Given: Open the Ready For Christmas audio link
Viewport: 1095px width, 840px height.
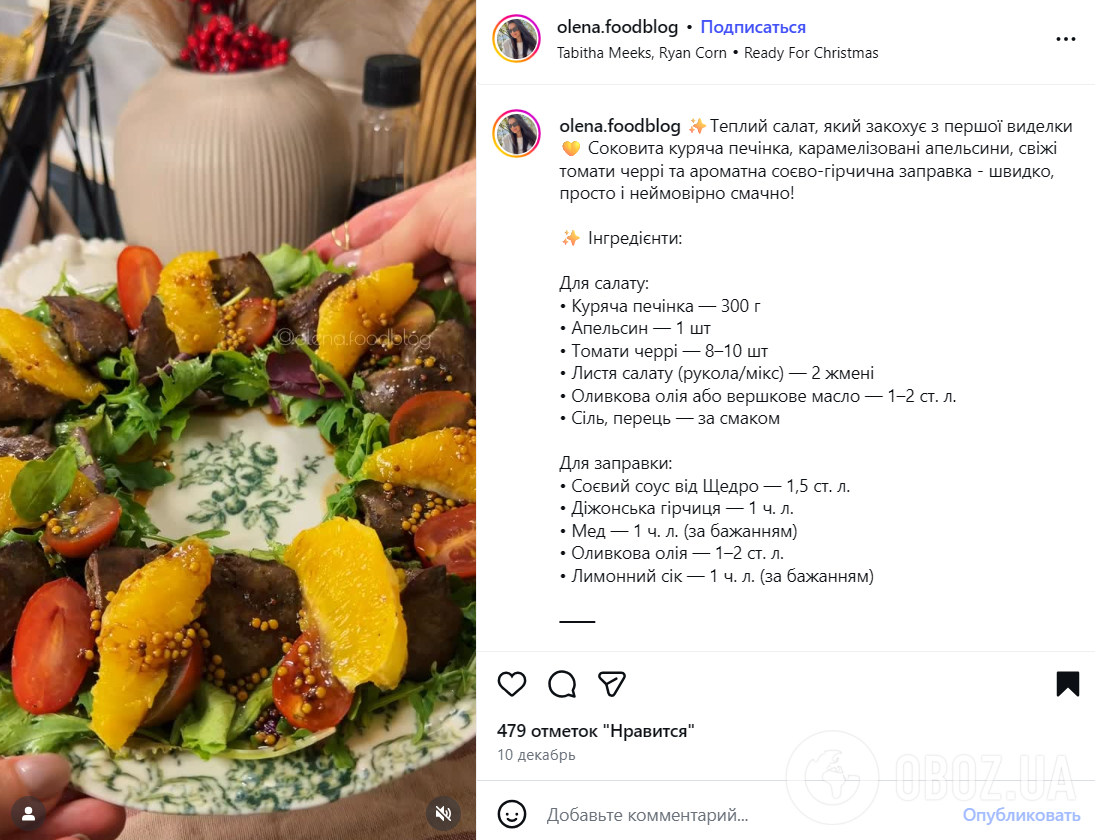Looking at the screenshot, I should click(x=811, y=53).
